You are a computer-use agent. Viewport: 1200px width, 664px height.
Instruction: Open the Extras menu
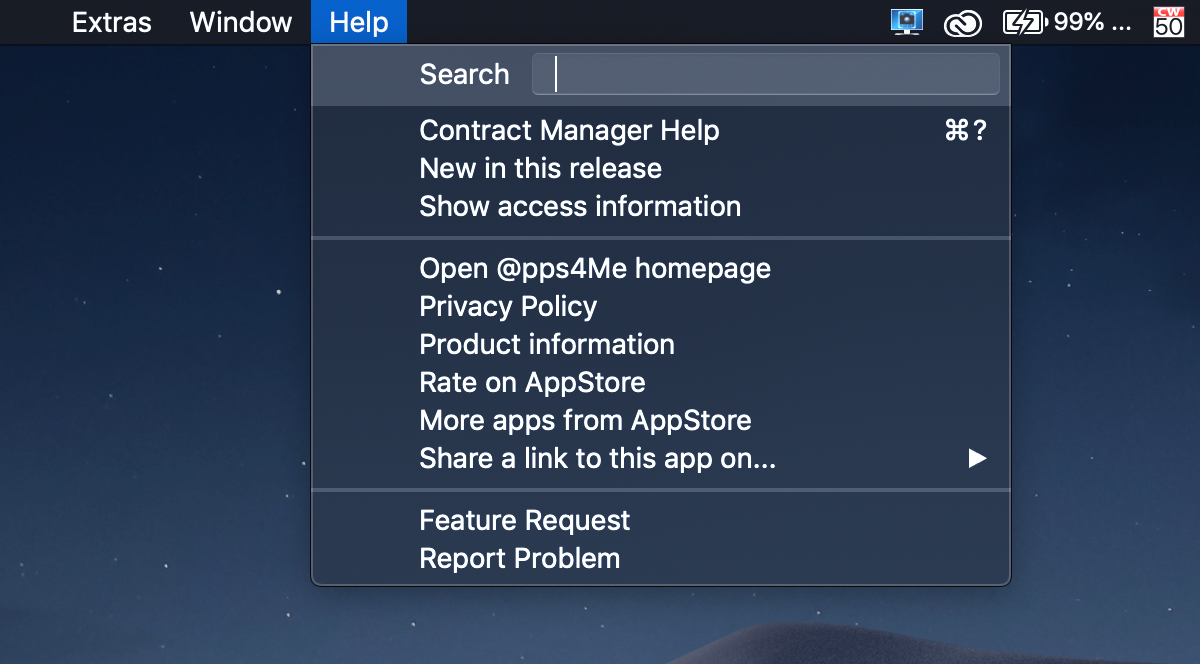(111, 22)
